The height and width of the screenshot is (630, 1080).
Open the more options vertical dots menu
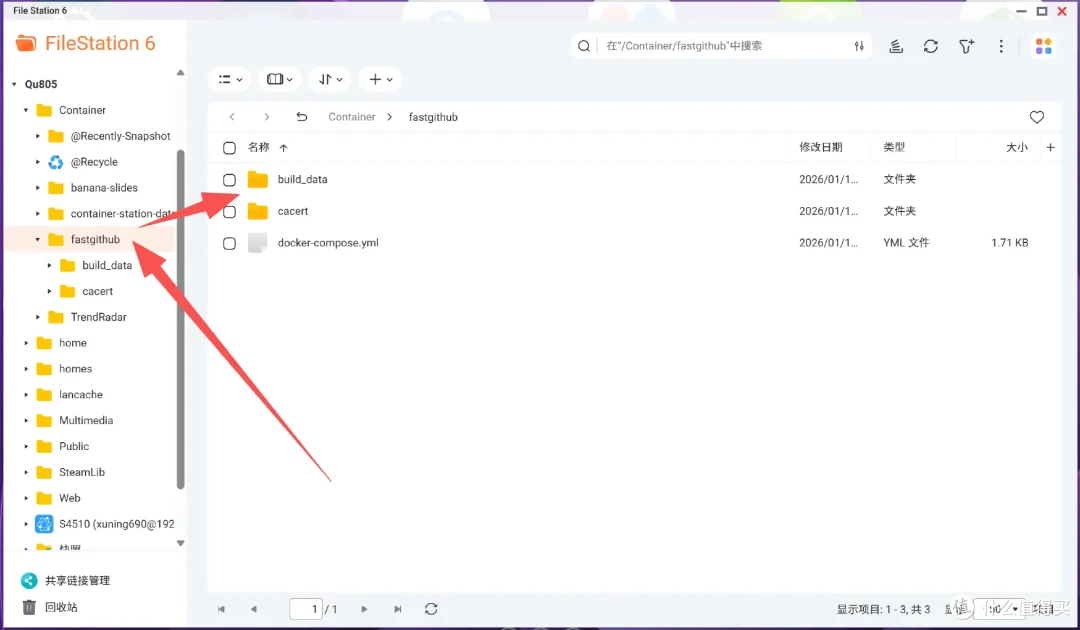1001,46
